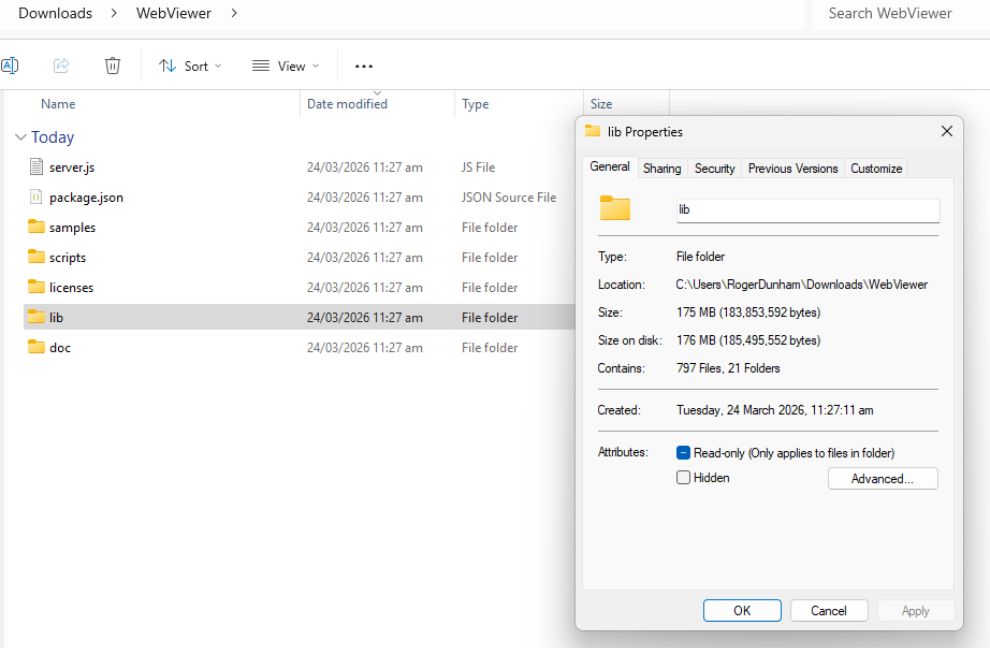990x648 pixels.
Task: Select the samples folder name
Action: tap(73, 227)
